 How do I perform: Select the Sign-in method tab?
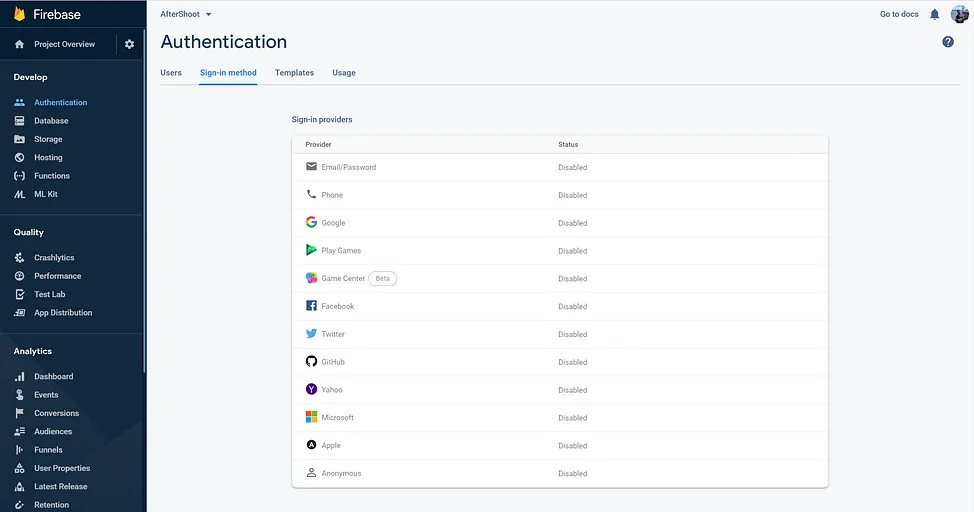pyautogui.click(x=228, y=73)
